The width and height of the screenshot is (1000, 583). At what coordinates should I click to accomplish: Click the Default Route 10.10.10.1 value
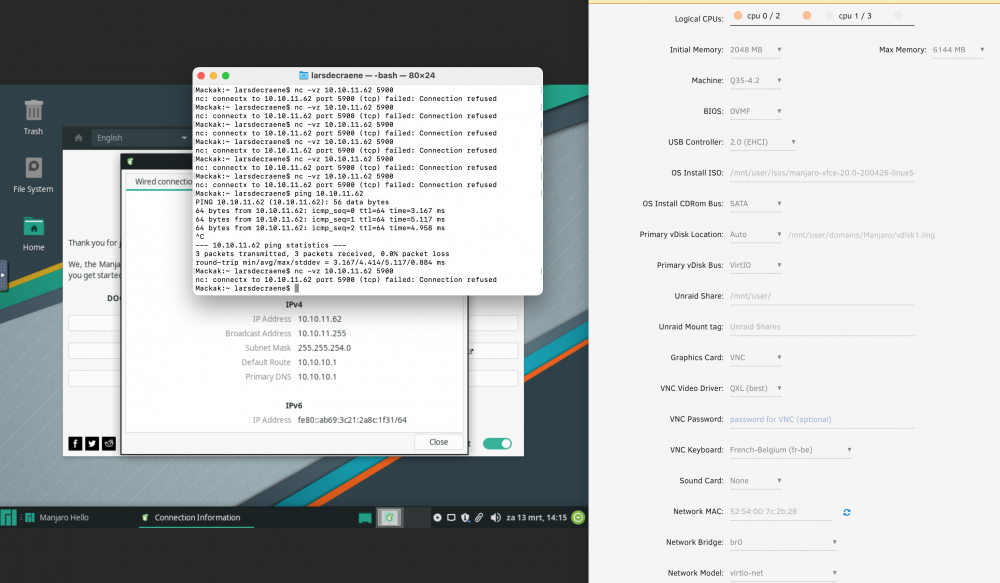pyautogui.click(x=317, y=362)
